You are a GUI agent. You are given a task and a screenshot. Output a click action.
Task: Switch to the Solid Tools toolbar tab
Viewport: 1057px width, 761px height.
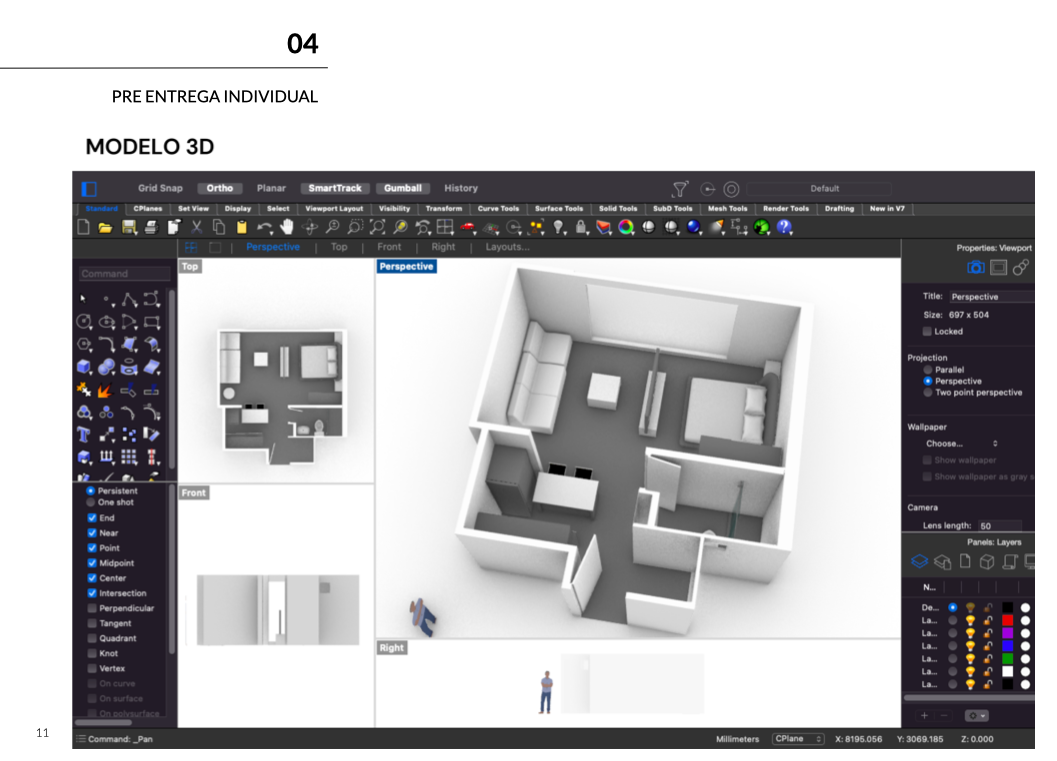(x=618, y=209)
